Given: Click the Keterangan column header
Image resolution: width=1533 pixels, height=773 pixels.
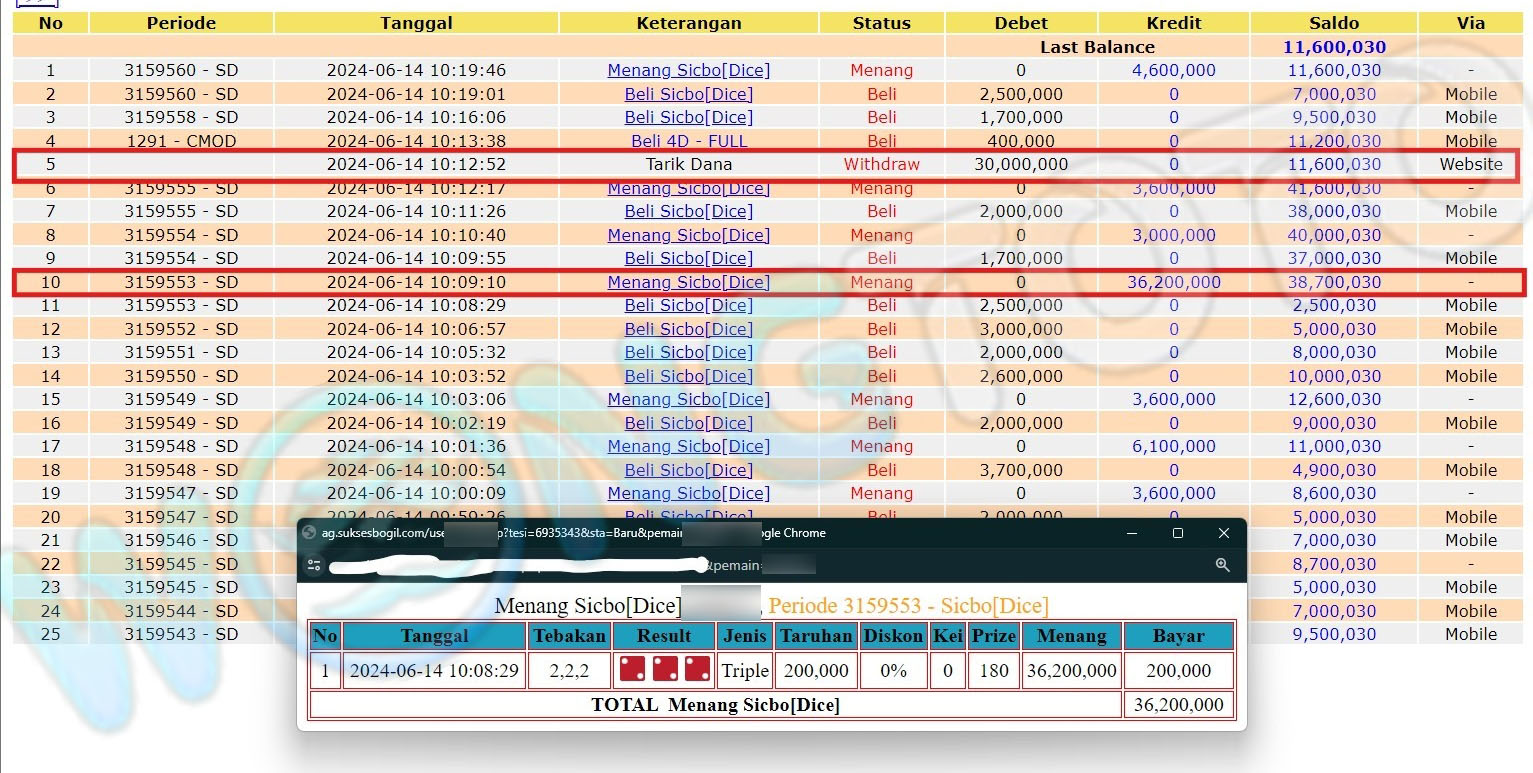Looking at the screenshot, I should (689, 23).
